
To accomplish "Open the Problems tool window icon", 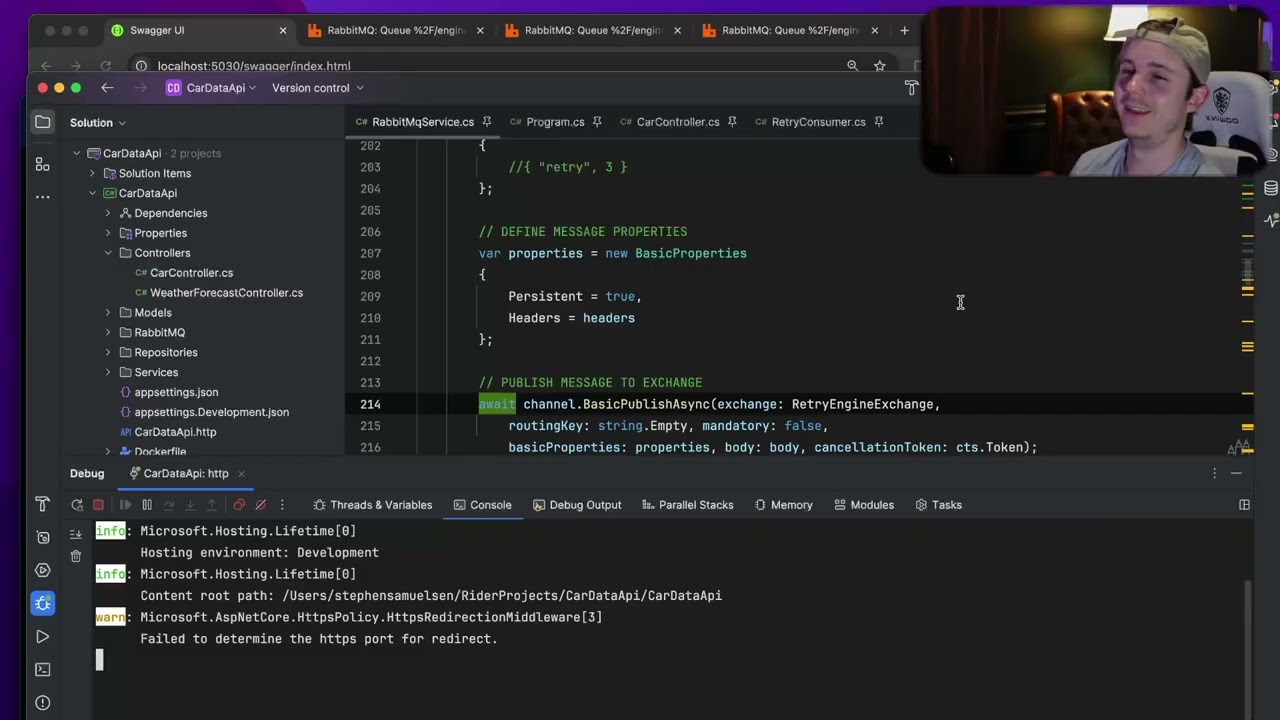I will 42,702.
